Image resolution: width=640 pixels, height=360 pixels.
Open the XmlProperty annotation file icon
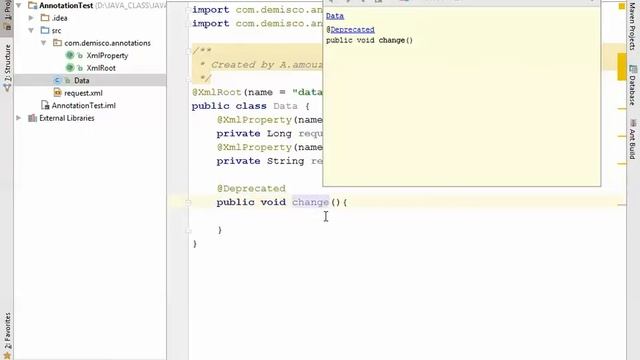point(70,55)
